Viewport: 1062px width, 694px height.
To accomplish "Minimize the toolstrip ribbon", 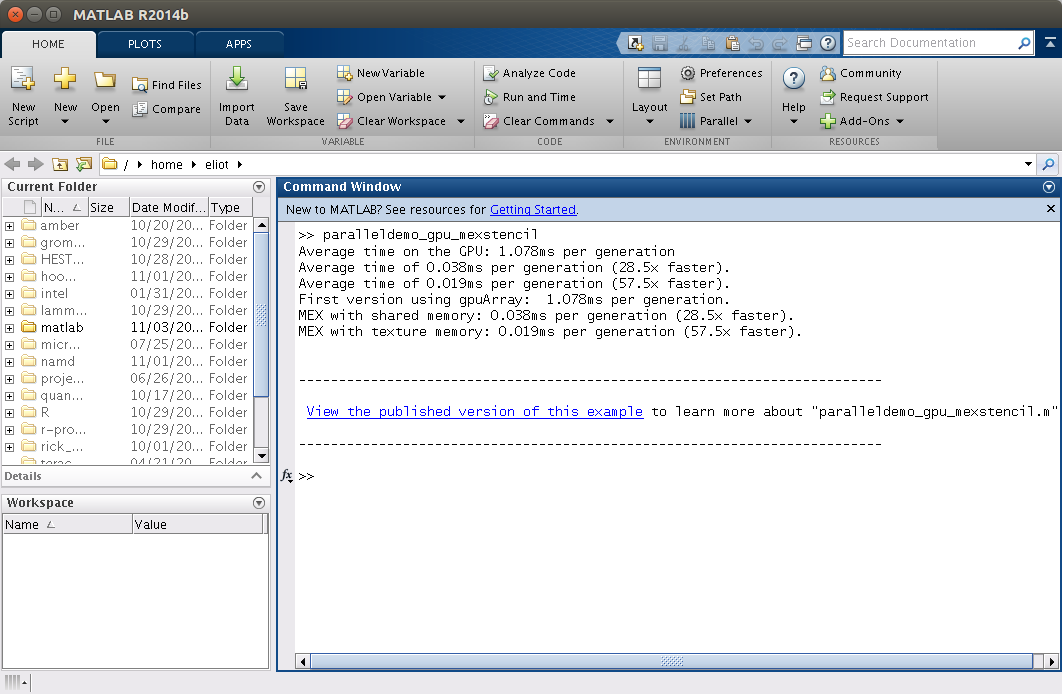I will [x=1050, y=43].
